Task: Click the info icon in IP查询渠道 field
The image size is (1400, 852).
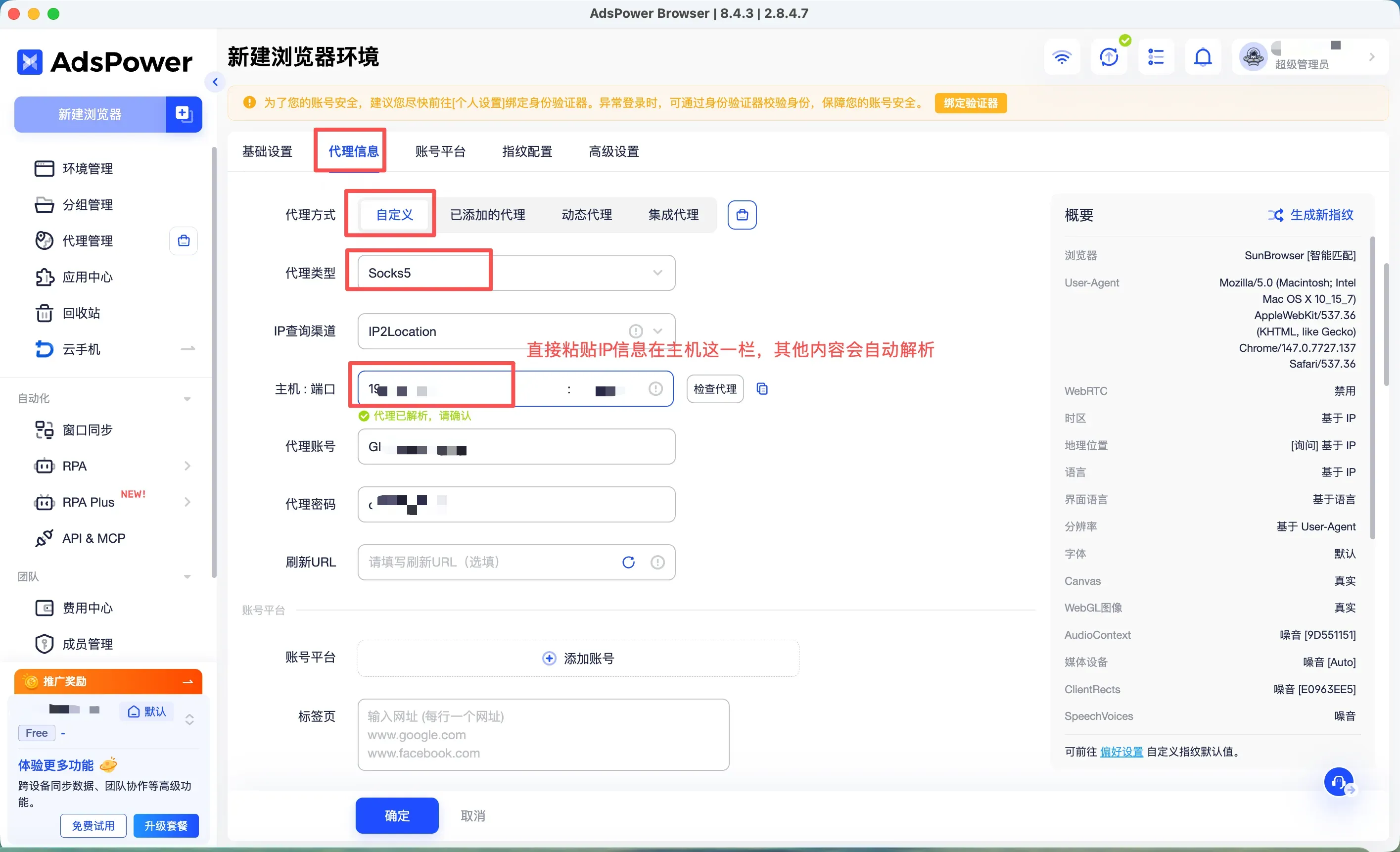Action: tap(636, 331)
